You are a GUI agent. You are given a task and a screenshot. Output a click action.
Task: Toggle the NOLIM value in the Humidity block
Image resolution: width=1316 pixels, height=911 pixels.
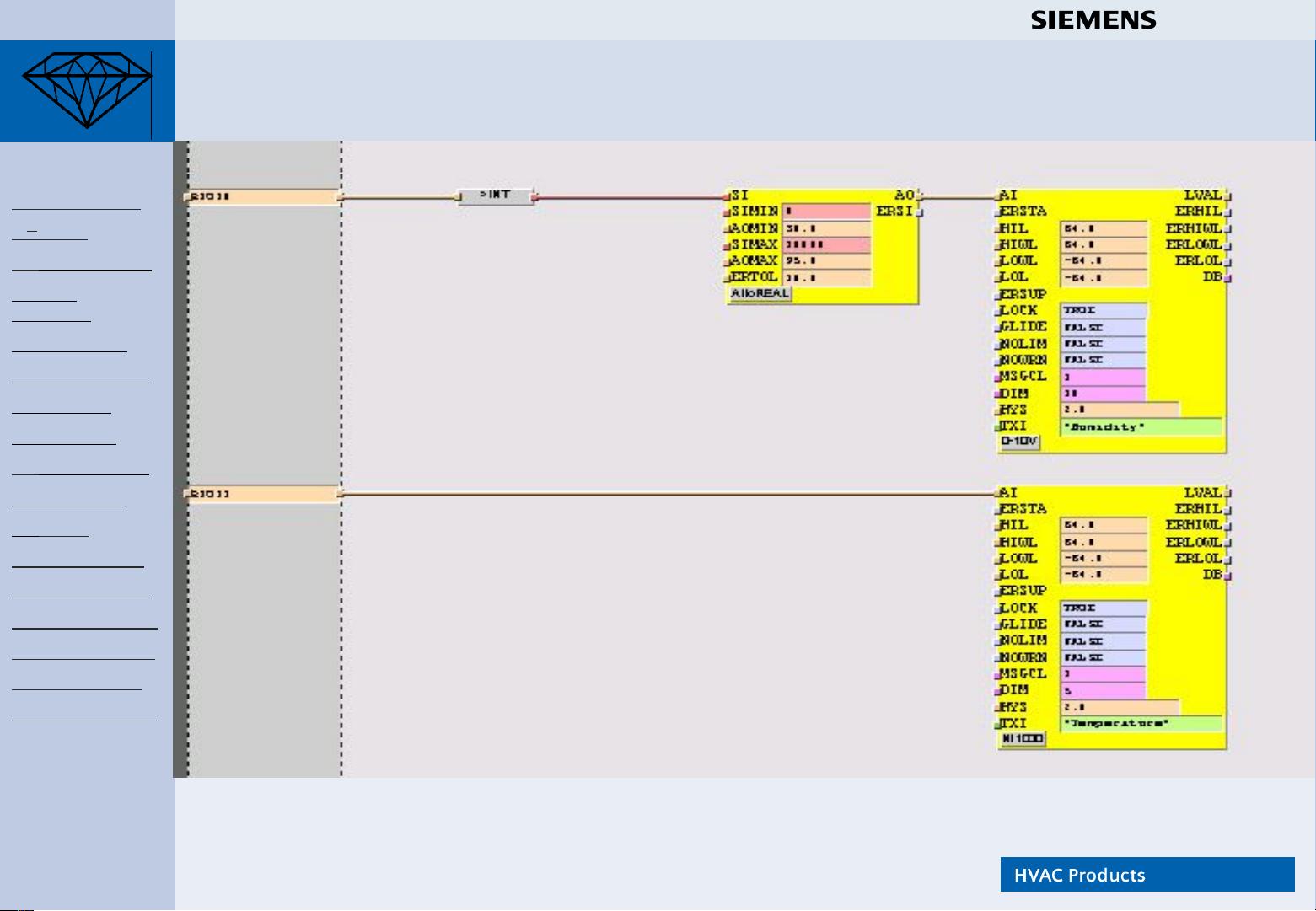[x=1103, y=344]
